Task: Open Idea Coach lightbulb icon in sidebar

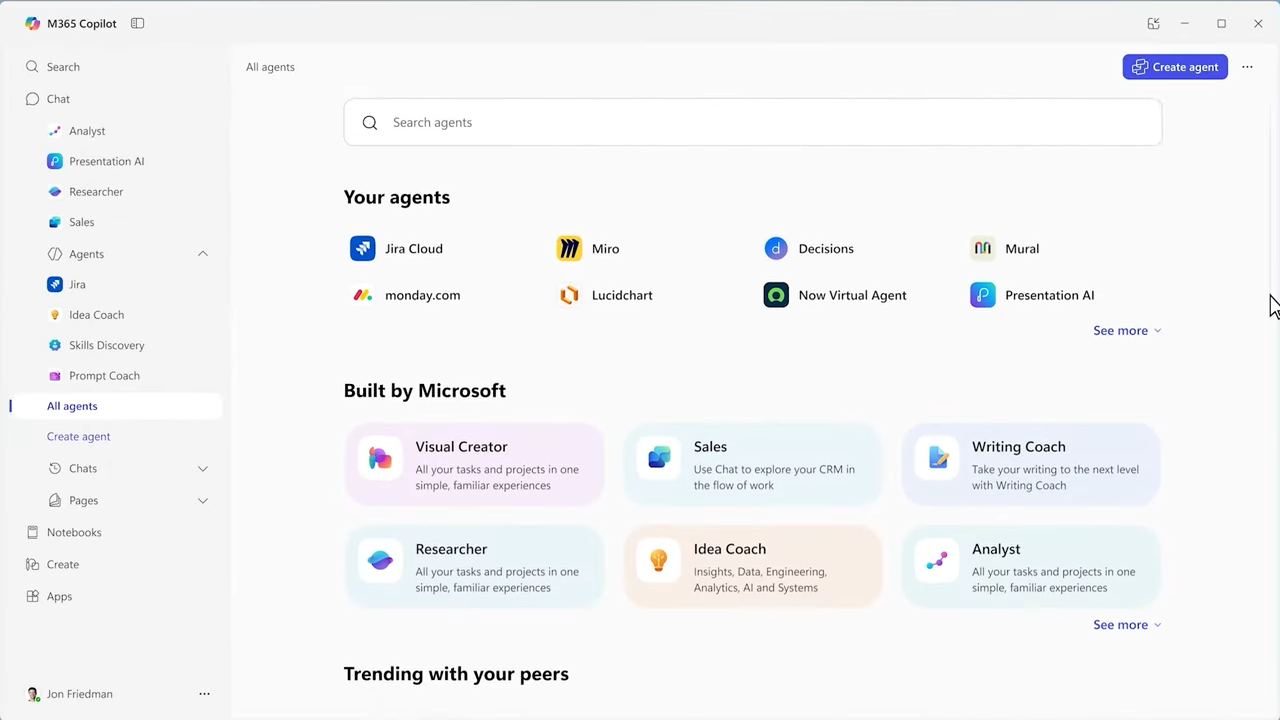Action: tap(55, 315)
